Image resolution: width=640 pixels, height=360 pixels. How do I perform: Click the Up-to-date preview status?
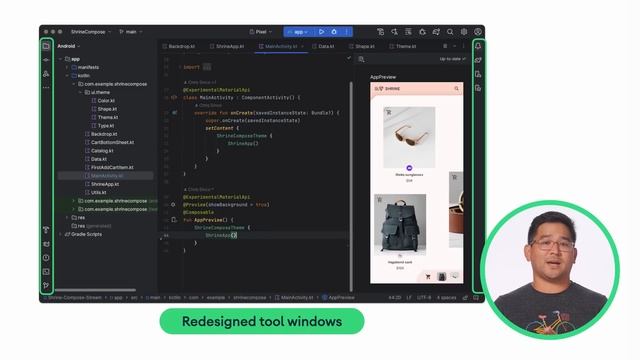point(452,59)
